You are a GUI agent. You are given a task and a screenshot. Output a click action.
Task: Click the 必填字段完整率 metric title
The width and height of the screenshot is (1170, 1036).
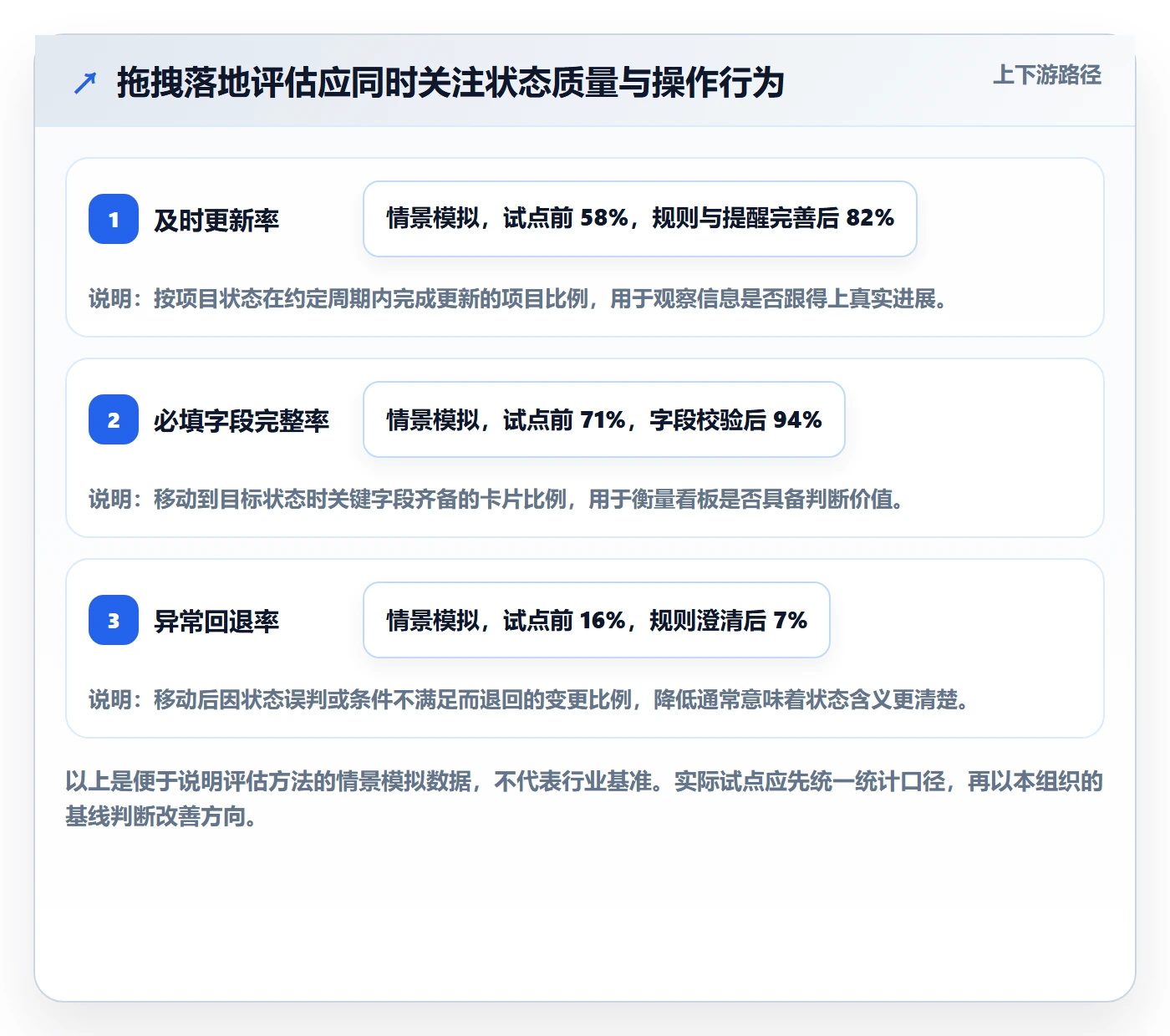coord(242,420)
